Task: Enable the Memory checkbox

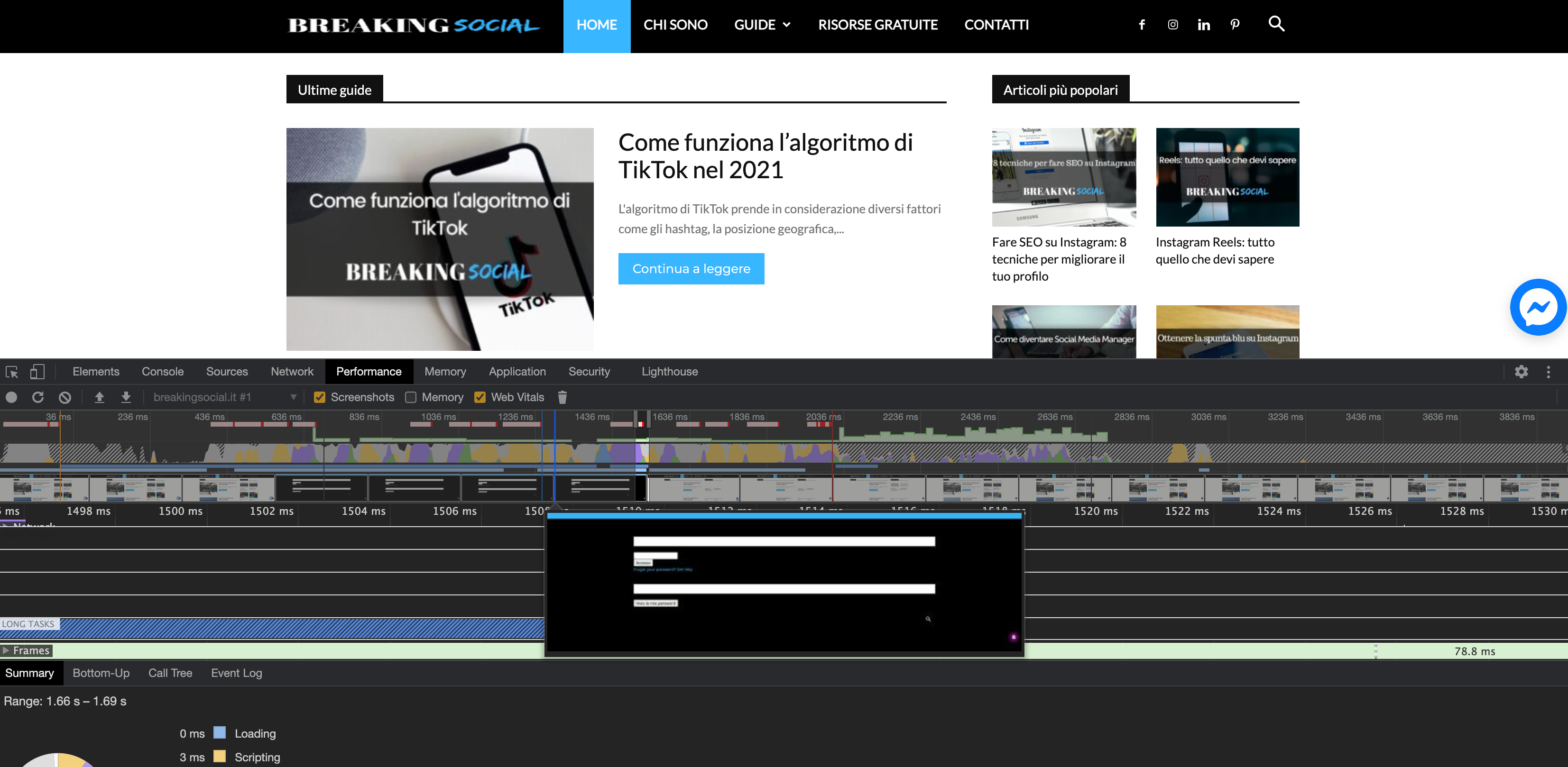Action: 411,397
